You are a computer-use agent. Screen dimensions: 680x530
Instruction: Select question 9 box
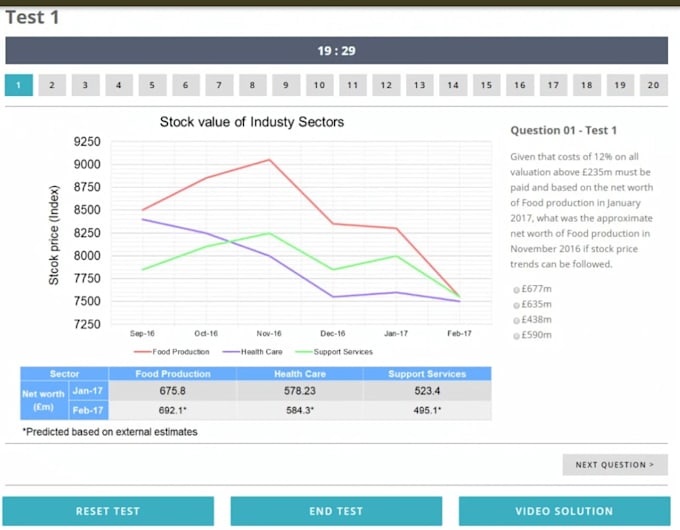point(286,85)
